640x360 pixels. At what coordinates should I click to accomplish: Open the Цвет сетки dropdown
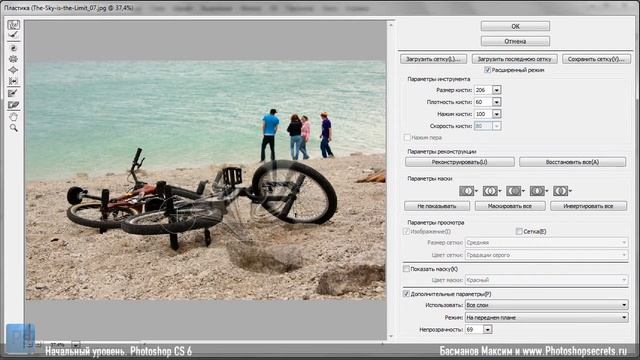547,255
